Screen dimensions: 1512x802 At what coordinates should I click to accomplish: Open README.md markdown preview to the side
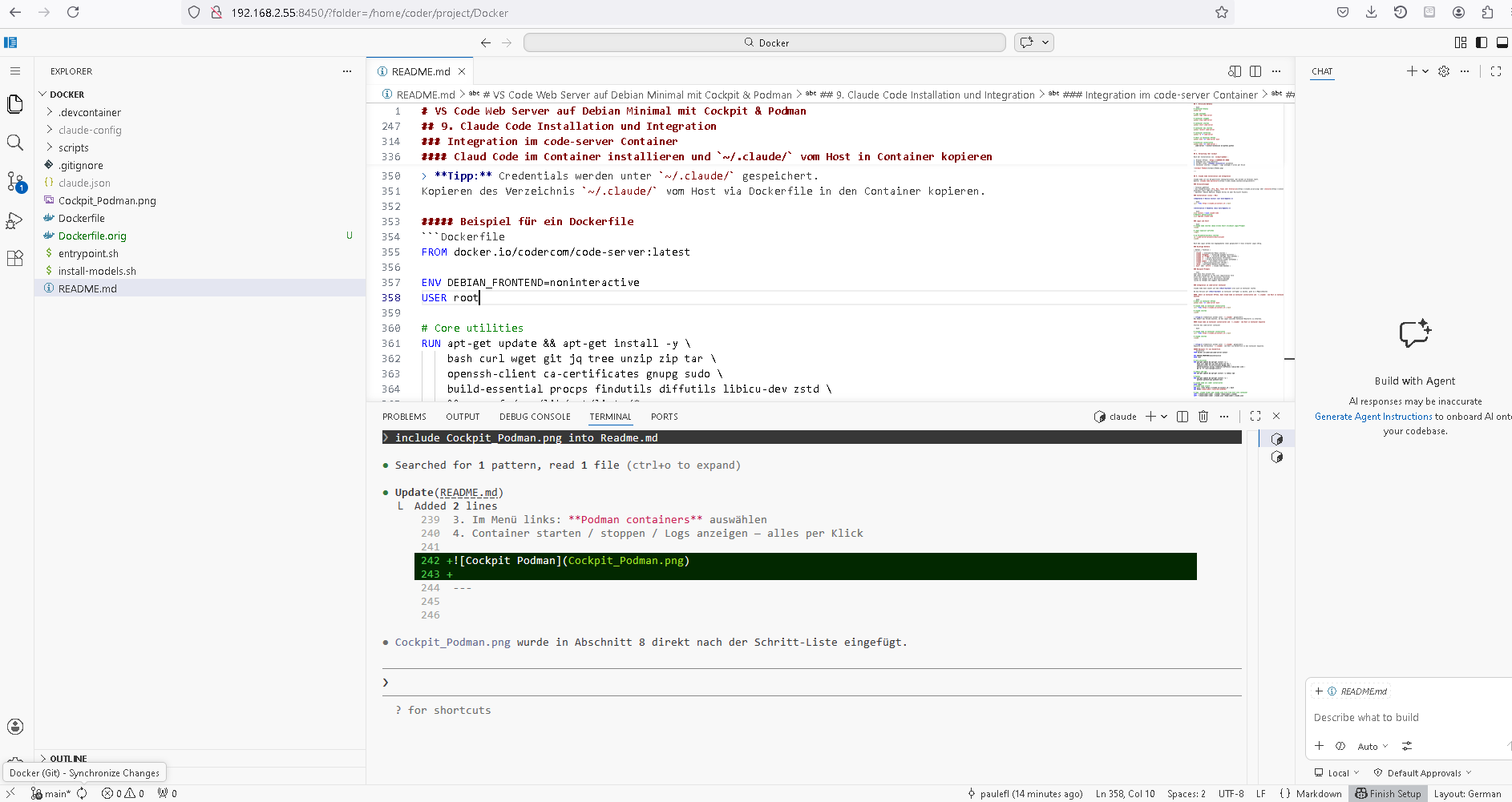pos(1235,71)
